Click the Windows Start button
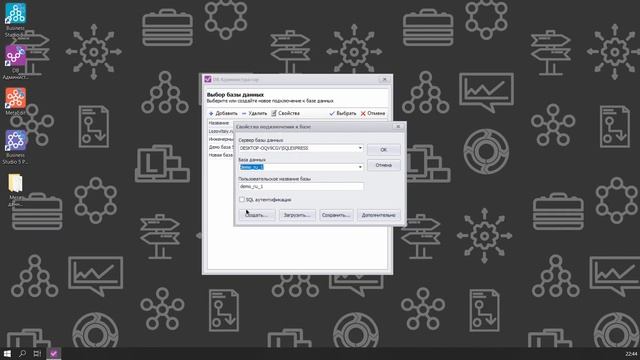The image size is (640, 360). pos(7,353)
